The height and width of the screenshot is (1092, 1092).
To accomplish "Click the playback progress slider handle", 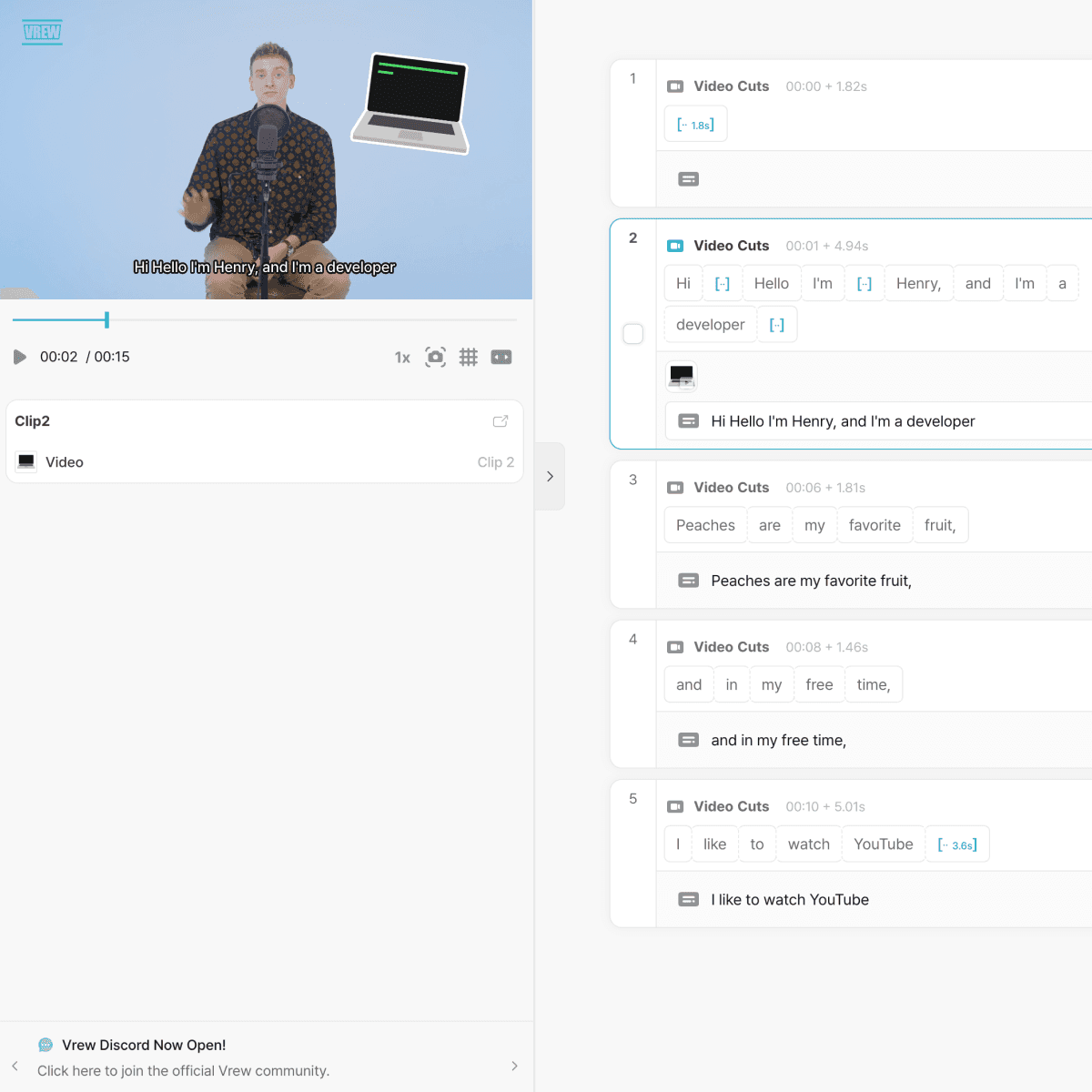I will [x=106, y=319].
